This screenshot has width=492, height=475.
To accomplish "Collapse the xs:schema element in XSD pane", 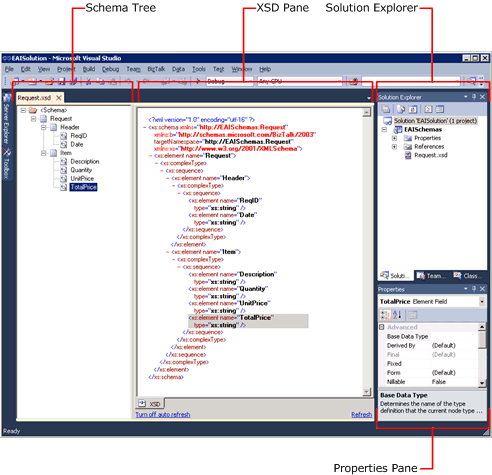I will pos(145,127).
